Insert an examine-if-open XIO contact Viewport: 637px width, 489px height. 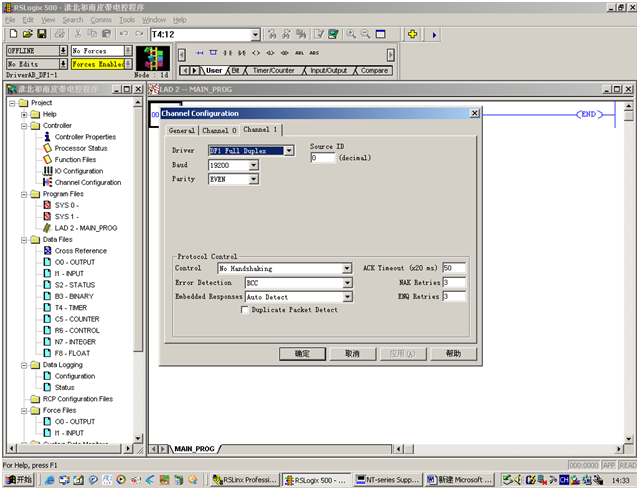242,53
